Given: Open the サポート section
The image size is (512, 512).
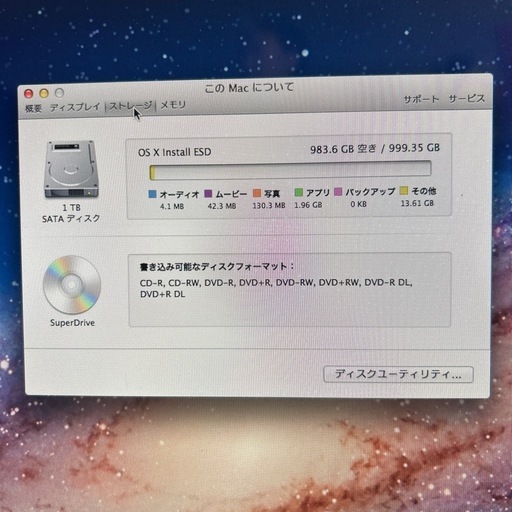Looking at the screenshot, I should pos(421,99).
